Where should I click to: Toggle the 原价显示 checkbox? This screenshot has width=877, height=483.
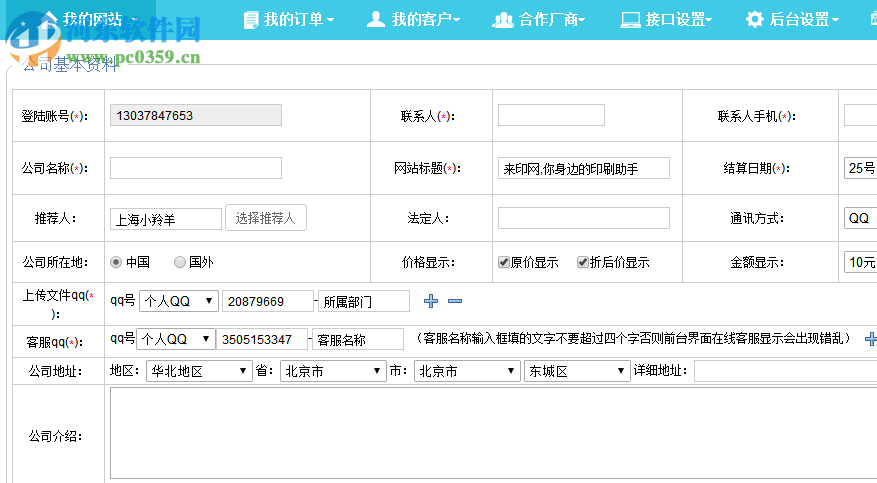(x=504, y=262)
